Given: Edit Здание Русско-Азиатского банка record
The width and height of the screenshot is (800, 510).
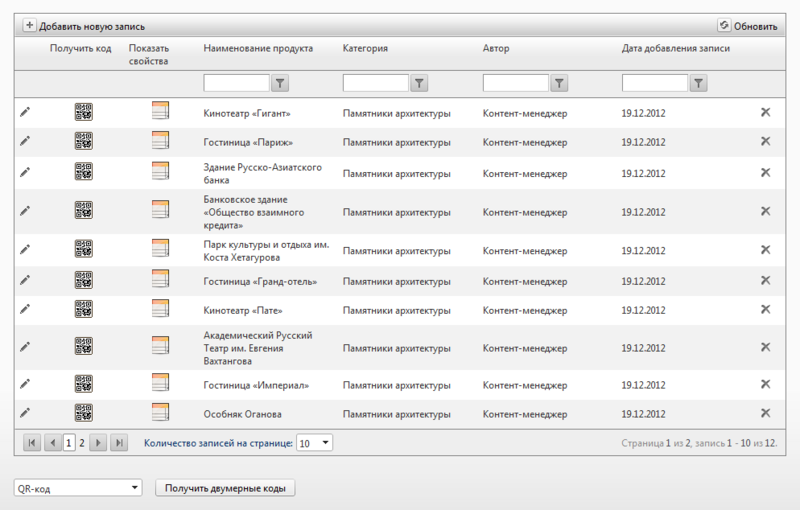Looking at the screenshot, I should click(x=25, y=172).
